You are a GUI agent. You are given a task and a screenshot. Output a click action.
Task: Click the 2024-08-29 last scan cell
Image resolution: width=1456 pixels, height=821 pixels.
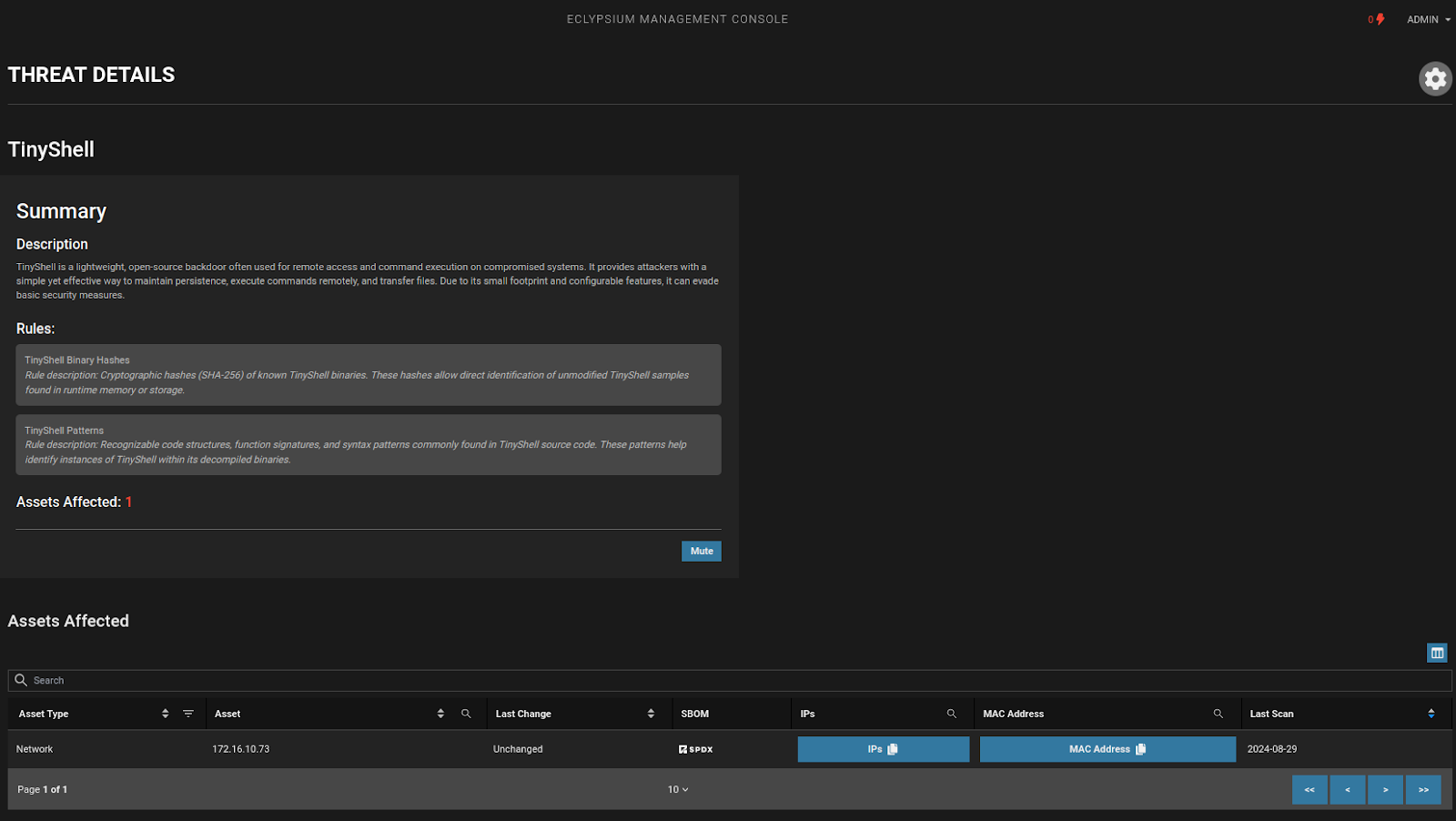point(1272,749)
